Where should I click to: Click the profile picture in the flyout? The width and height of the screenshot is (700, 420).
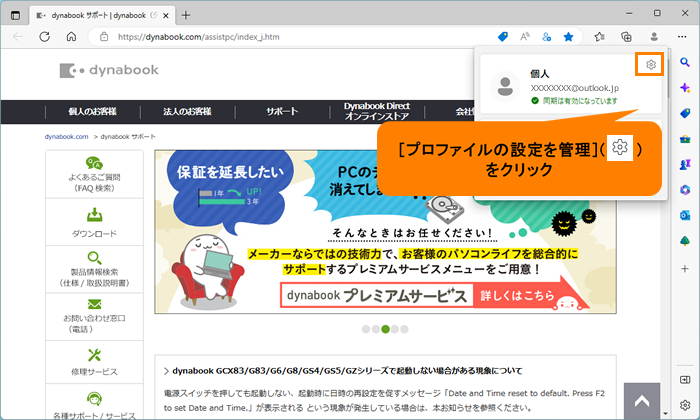pos(505,86)
